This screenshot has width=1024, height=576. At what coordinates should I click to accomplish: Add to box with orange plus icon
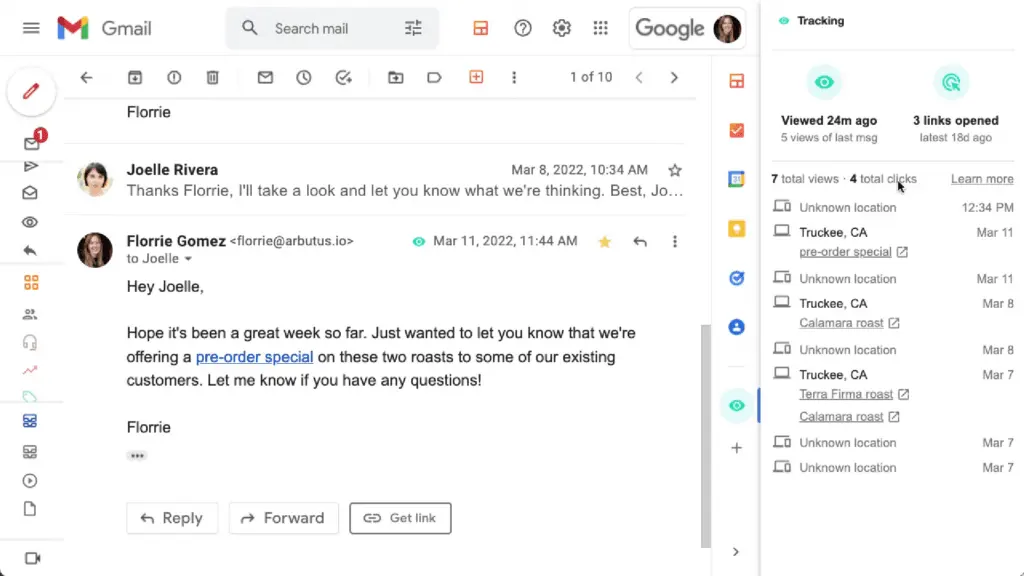476,77
